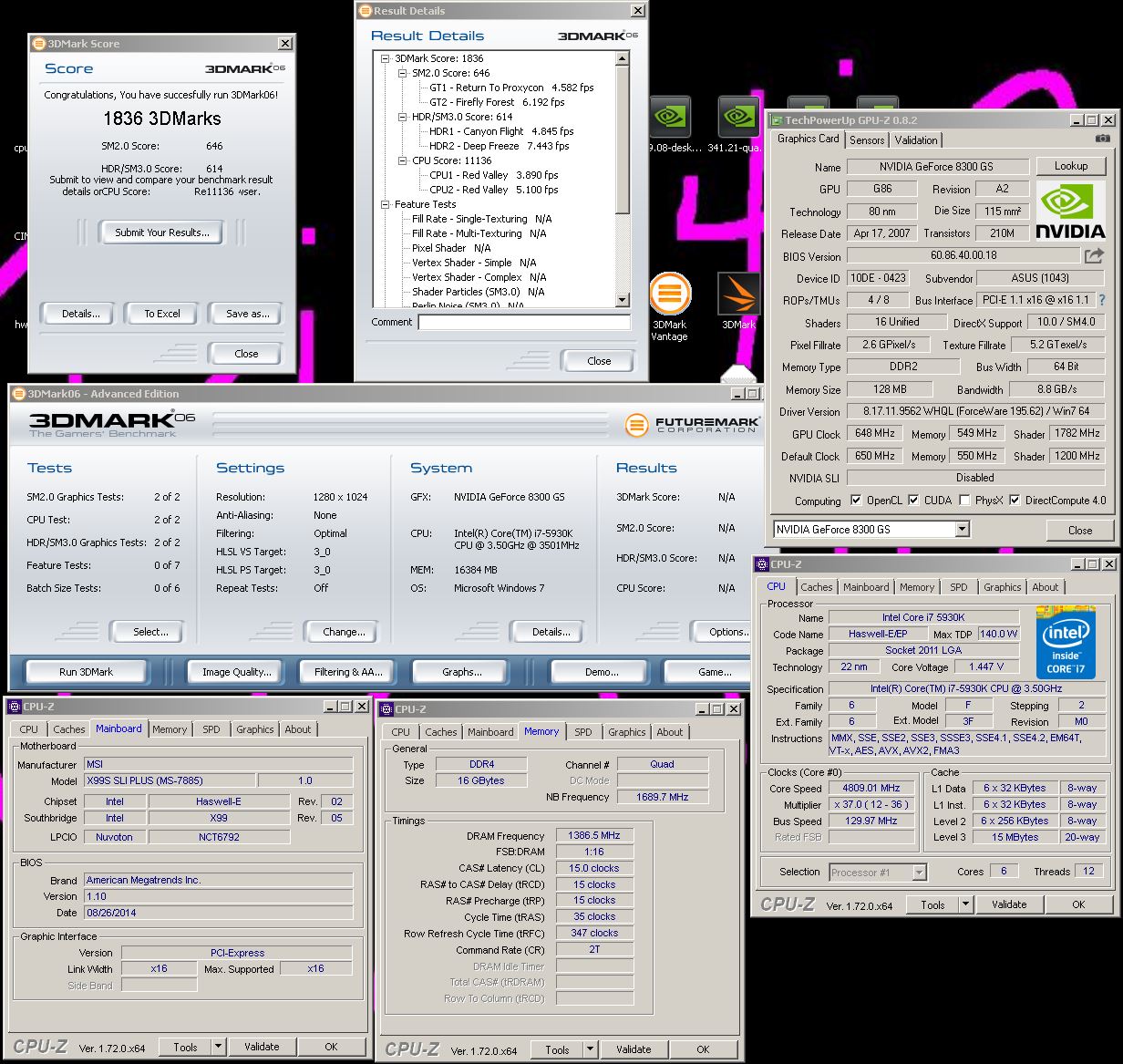Click the GPU-Z screenshot camera icon
Image resolution: width=1123 pixels, height=1064 pixels.
(x=1103, y=139)
